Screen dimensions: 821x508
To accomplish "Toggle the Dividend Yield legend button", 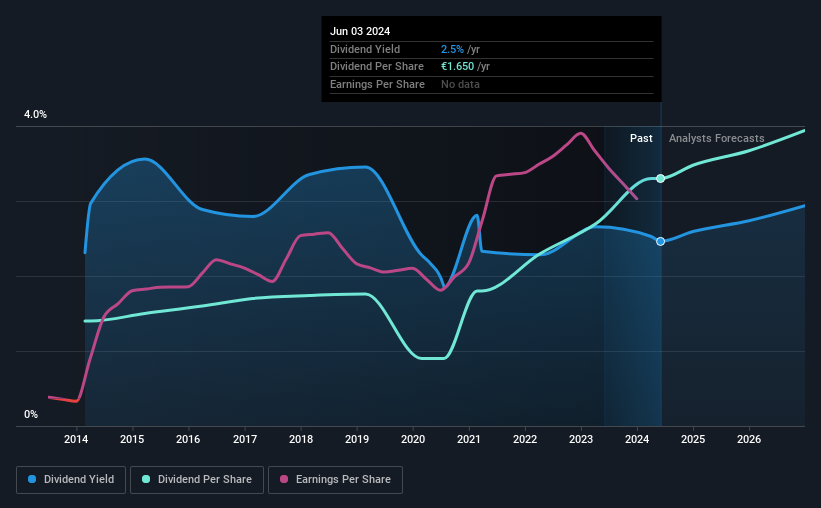I will (x=71, y=480).
